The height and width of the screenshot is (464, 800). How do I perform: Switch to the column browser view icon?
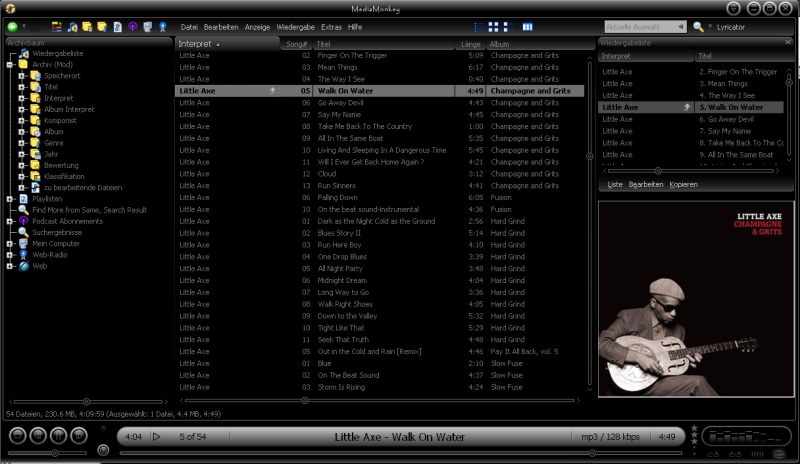528,27
